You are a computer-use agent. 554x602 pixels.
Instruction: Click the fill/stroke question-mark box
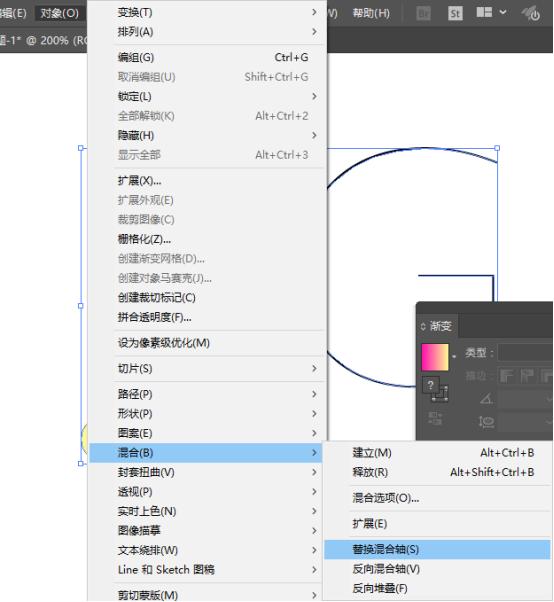click(x=431, y=385)
